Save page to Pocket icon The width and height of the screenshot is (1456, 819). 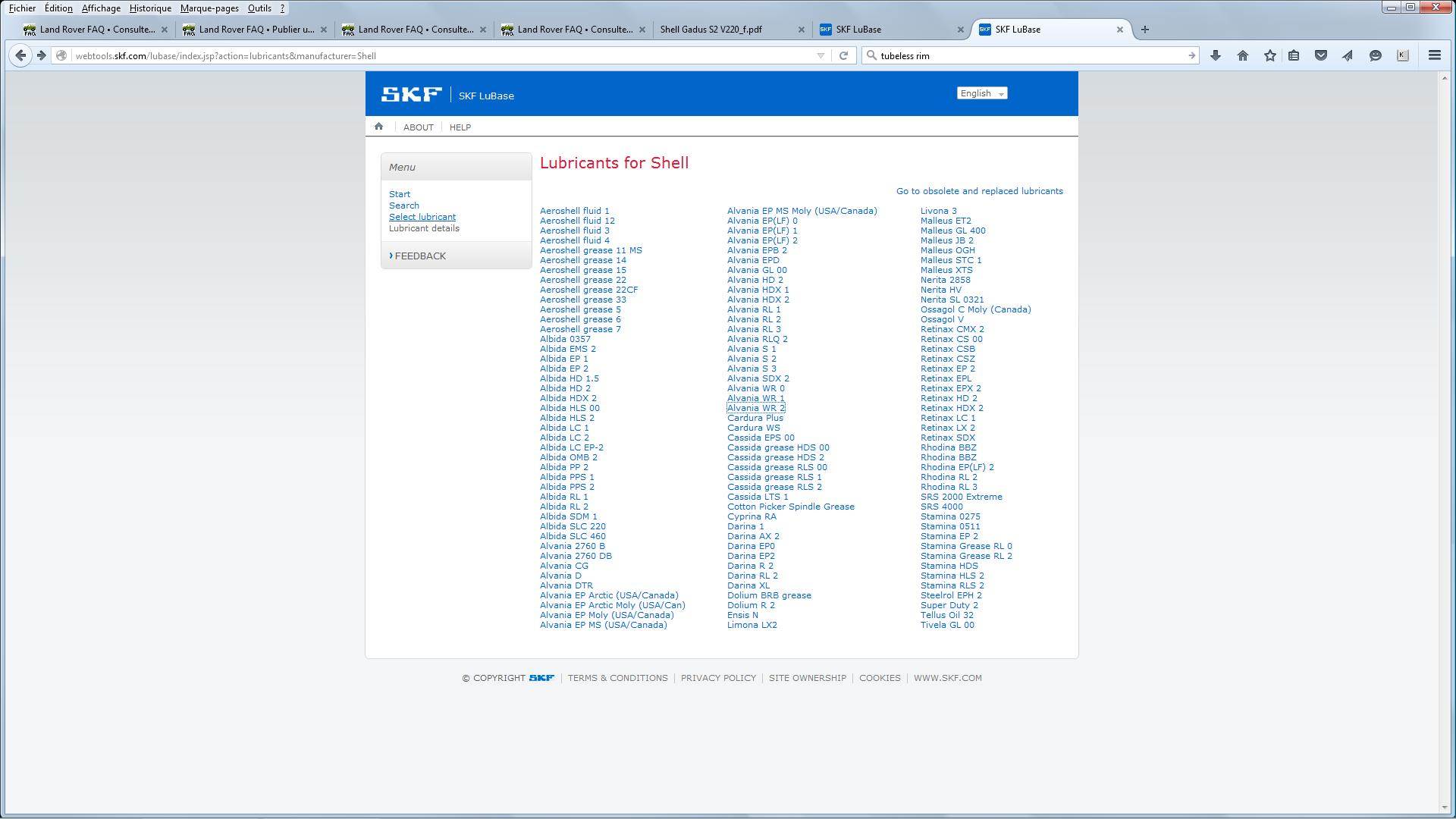tap(1320, 55)
